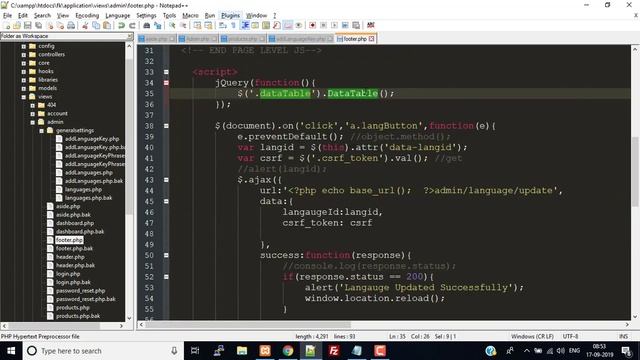Toggle Synchronize Horizontal Scrolling icon
The width and height of the screenshot is (640, 360).
click(x=208, y=25)
